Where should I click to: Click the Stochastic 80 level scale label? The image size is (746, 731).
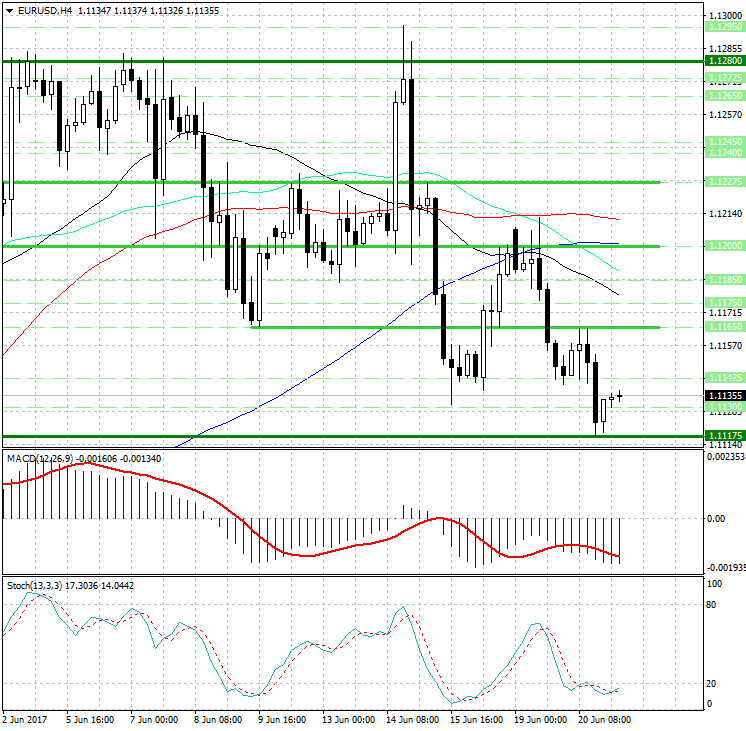click(714, 605)
